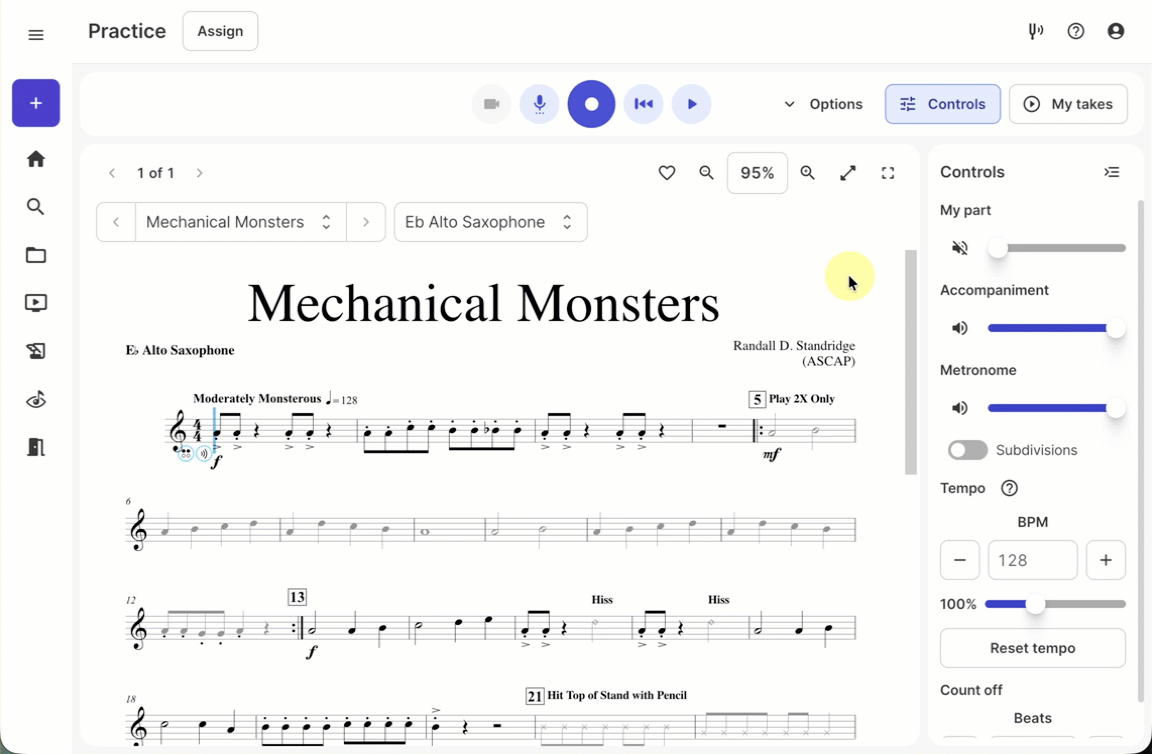Image resolution: width=1152 pixels, height=754 pixels.
Task: Click the BPM 128 input field
Action: [1033, 560]
